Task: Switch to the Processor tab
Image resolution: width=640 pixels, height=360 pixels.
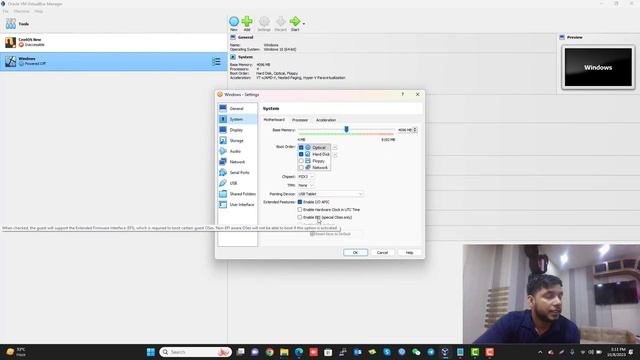Action: click(300, 120)
